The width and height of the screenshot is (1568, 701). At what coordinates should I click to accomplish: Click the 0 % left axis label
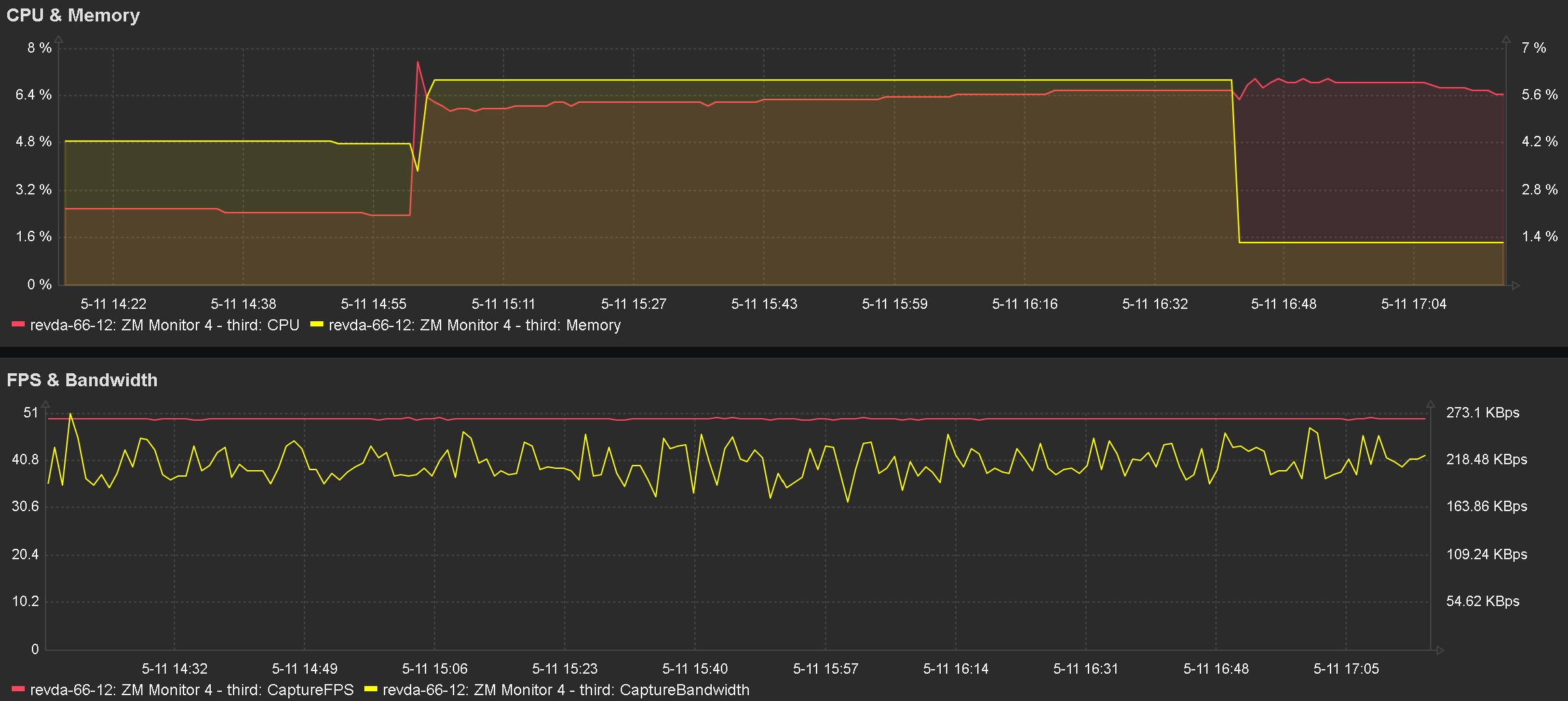pyautogui.click(x=39, y=285)
